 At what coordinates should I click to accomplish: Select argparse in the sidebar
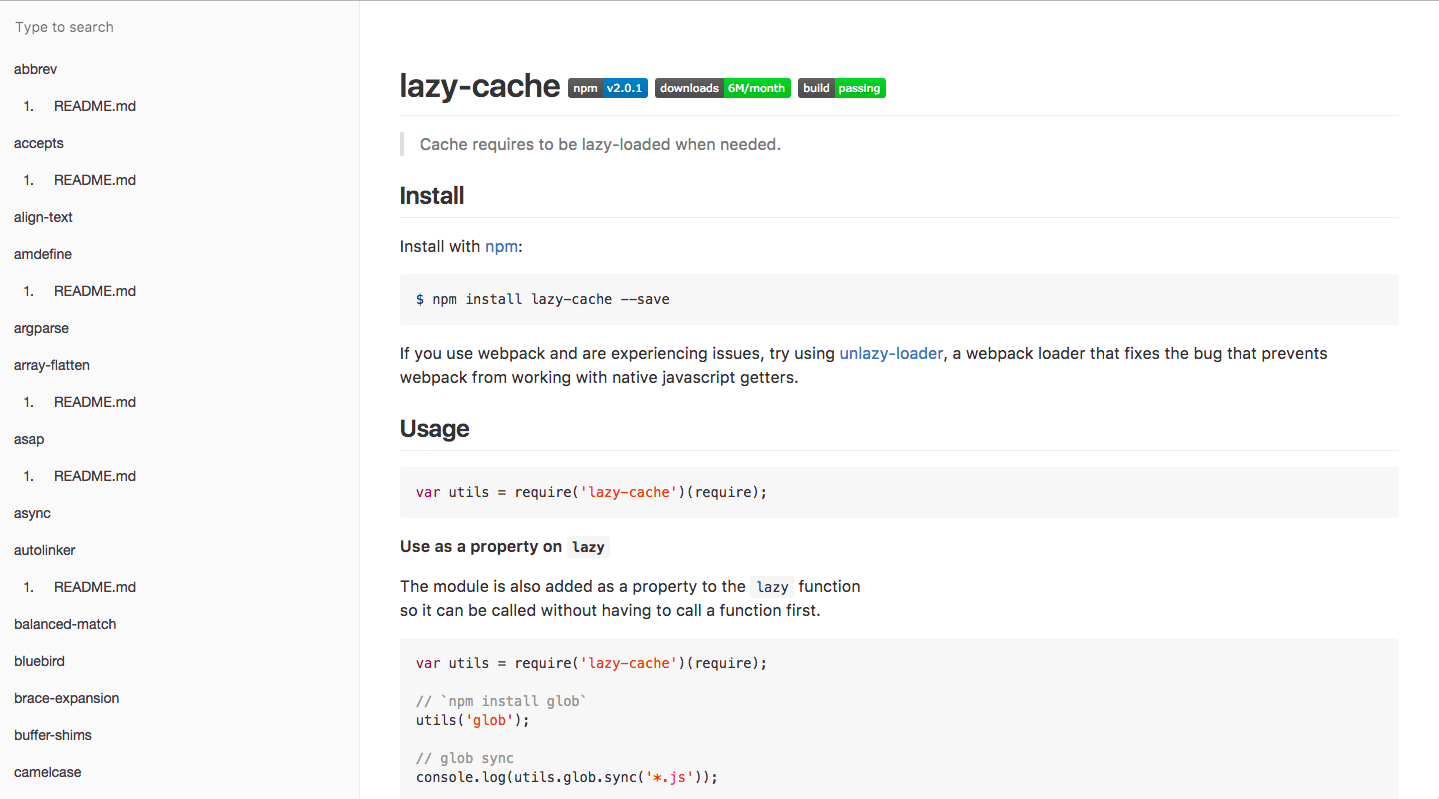[41, 328]
